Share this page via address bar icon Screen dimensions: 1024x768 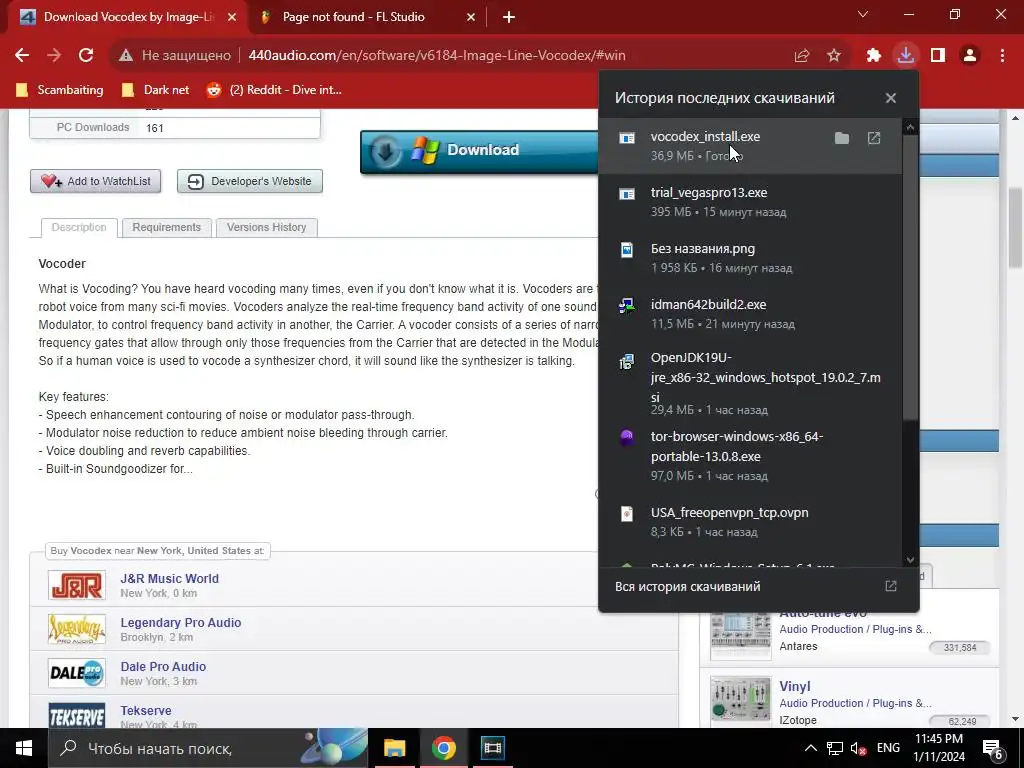(802, 56)
